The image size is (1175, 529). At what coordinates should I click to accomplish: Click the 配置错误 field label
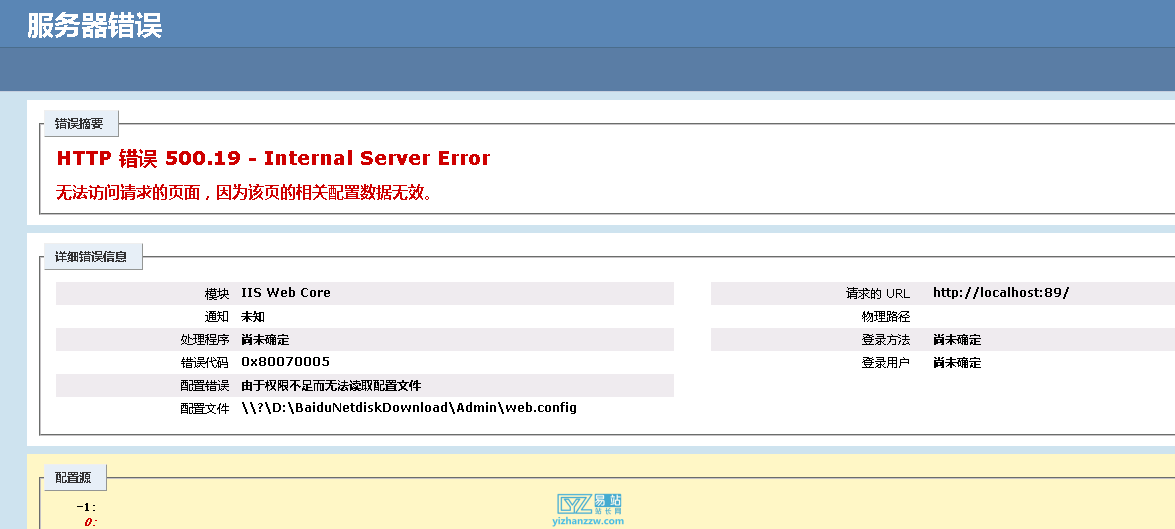[x=205, y=386]
